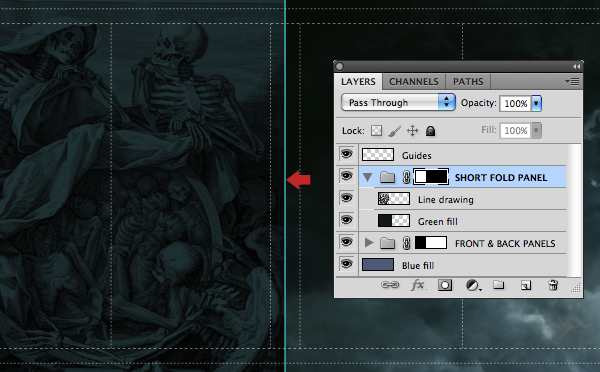Screen dimensions: 600x372
Task: Switch to the PATHS tab
Action: point(468,82)
